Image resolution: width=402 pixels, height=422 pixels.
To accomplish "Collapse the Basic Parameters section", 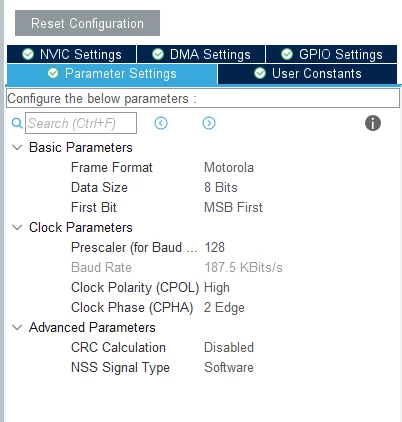I will coord(17,147).
